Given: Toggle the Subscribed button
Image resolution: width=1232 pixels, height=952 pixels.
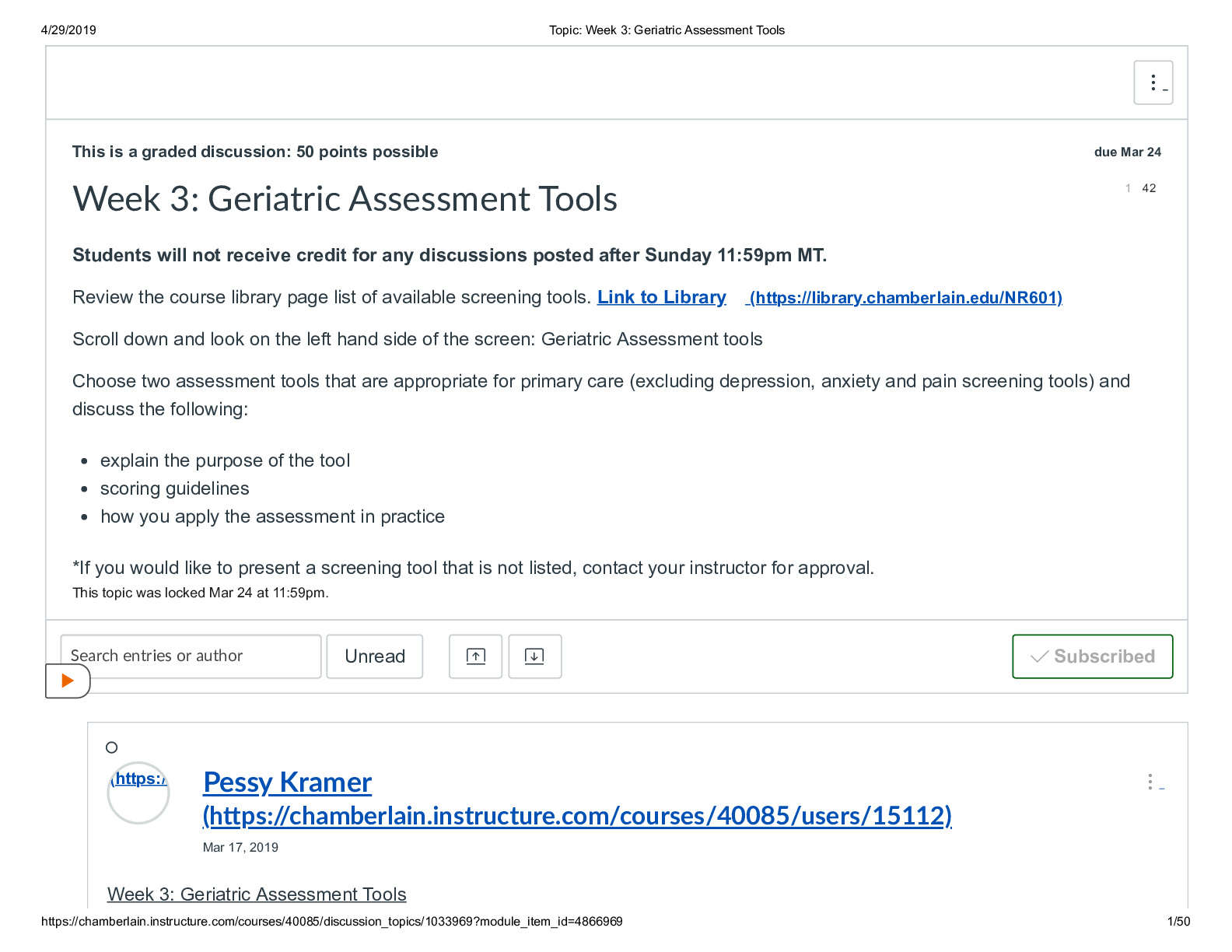Looking at the screenshot, I should tap(1092, 656).
